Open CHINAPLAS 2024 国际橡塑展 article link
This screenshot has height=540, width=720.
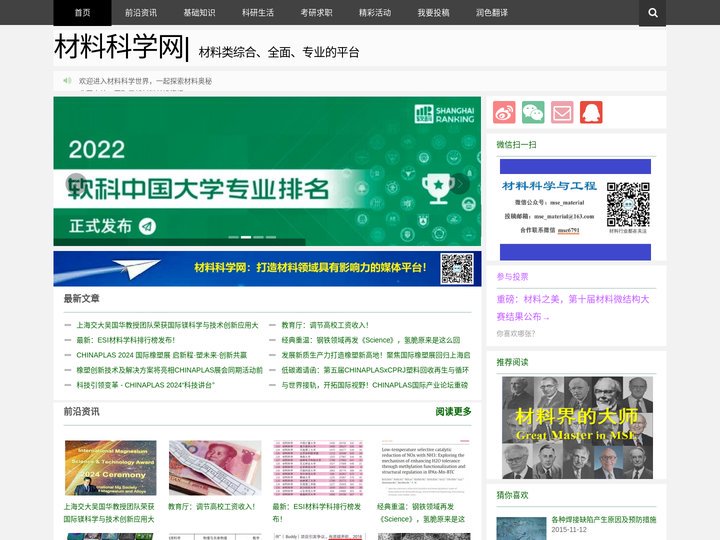coord(162,355)
